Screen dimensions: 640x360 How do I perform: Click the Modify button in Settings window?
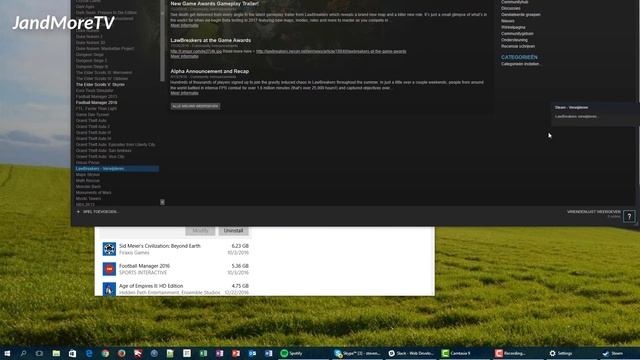click(x=200, y=231)
